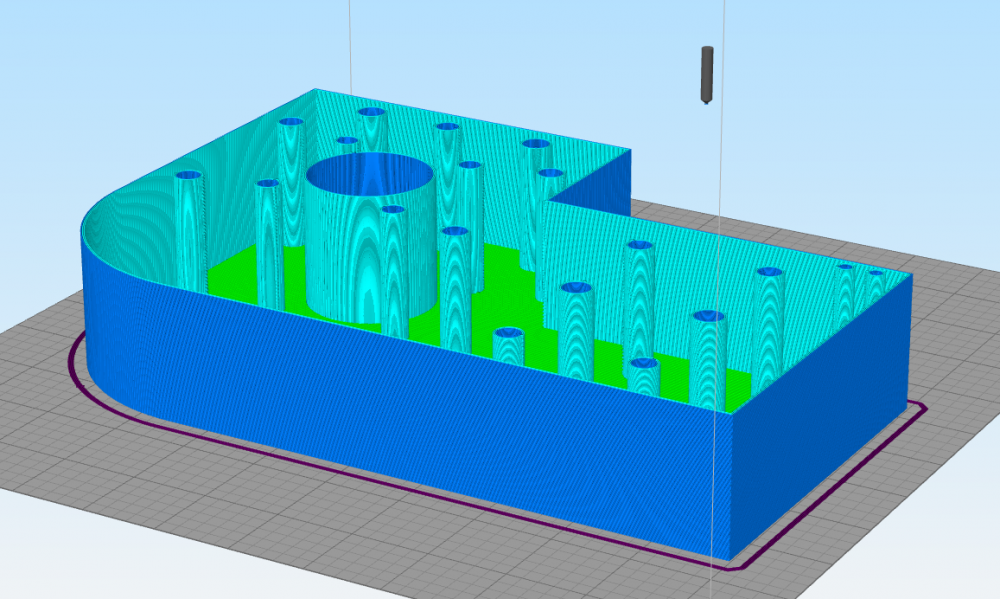The height and width of the screenshot is (599, 1000).
Task: Select the large circular opening of the big cylinder
Action: click(370, 173)
